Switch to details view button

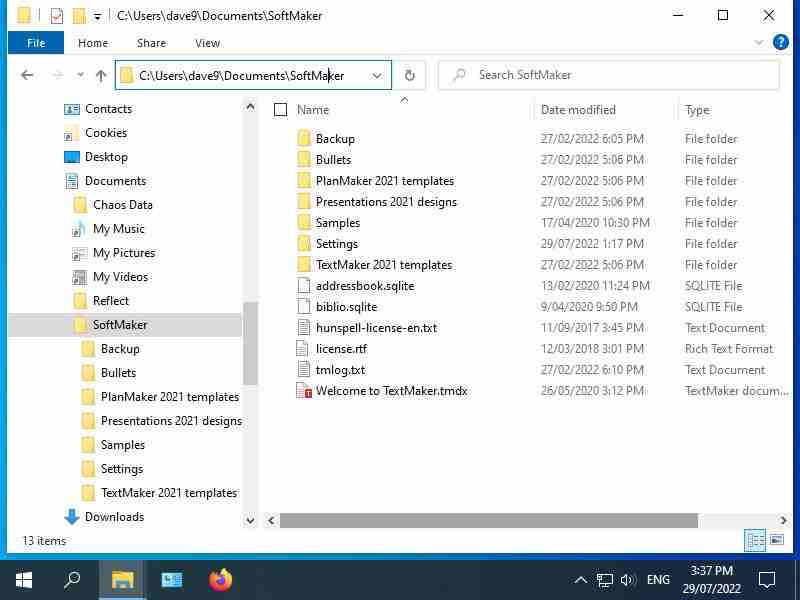[x=756, y=541]
